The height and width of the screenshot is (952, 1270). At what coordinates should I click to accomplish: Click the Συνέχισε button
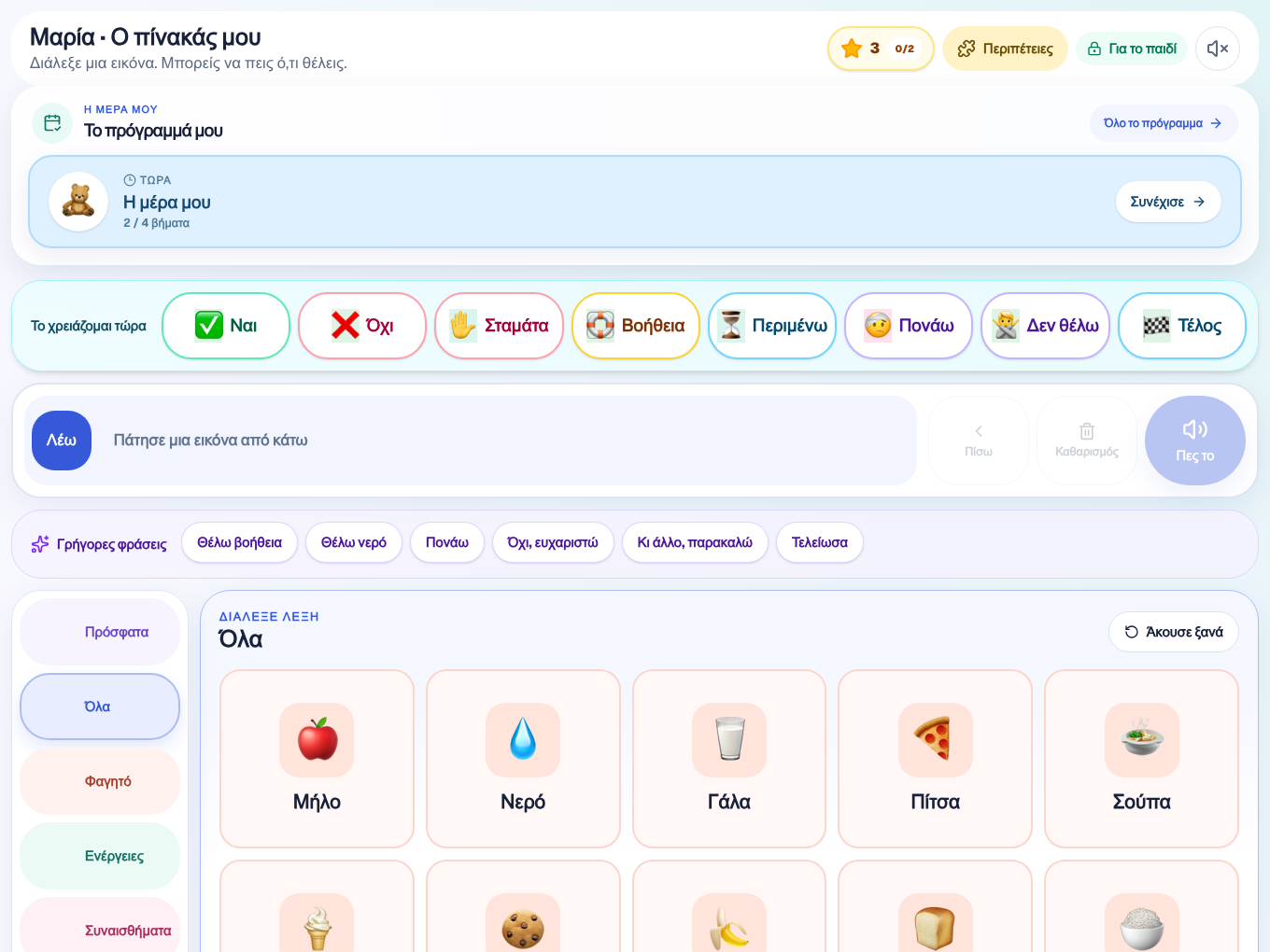point(1168,202)
